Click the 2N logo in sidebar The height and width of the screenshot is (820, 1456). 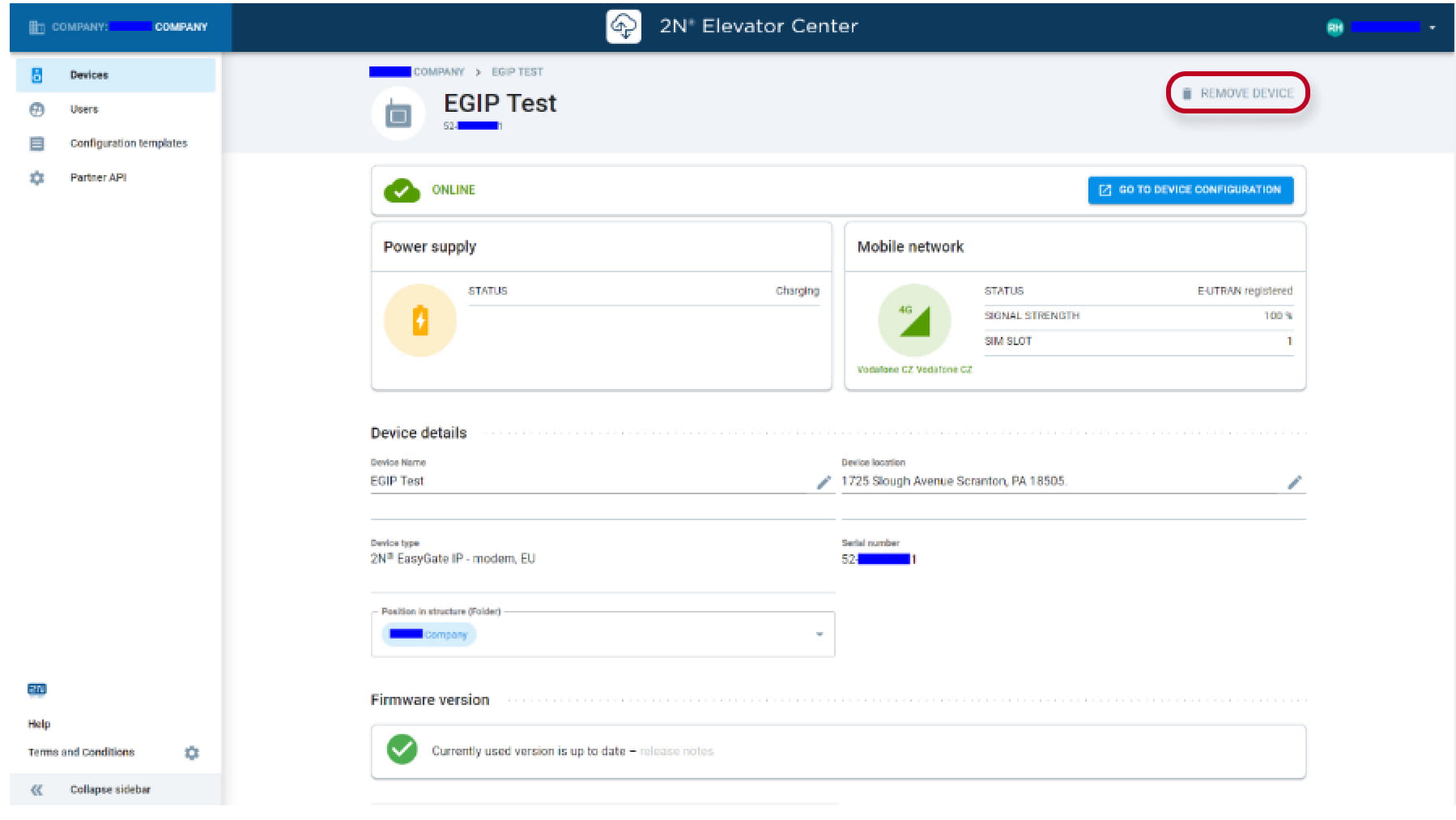coord(37,690)
